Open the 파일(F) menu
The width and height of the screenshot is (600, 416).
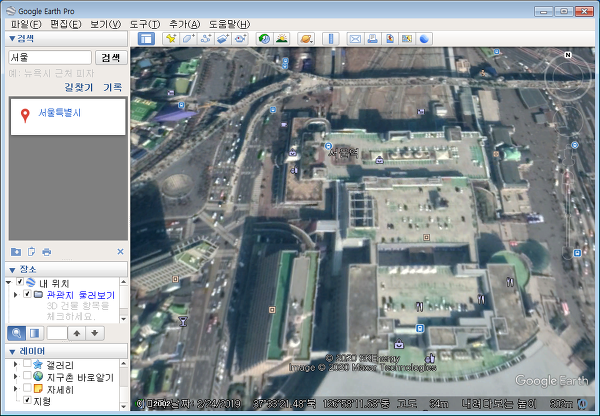pyautogui.click(x=26, y=24)
